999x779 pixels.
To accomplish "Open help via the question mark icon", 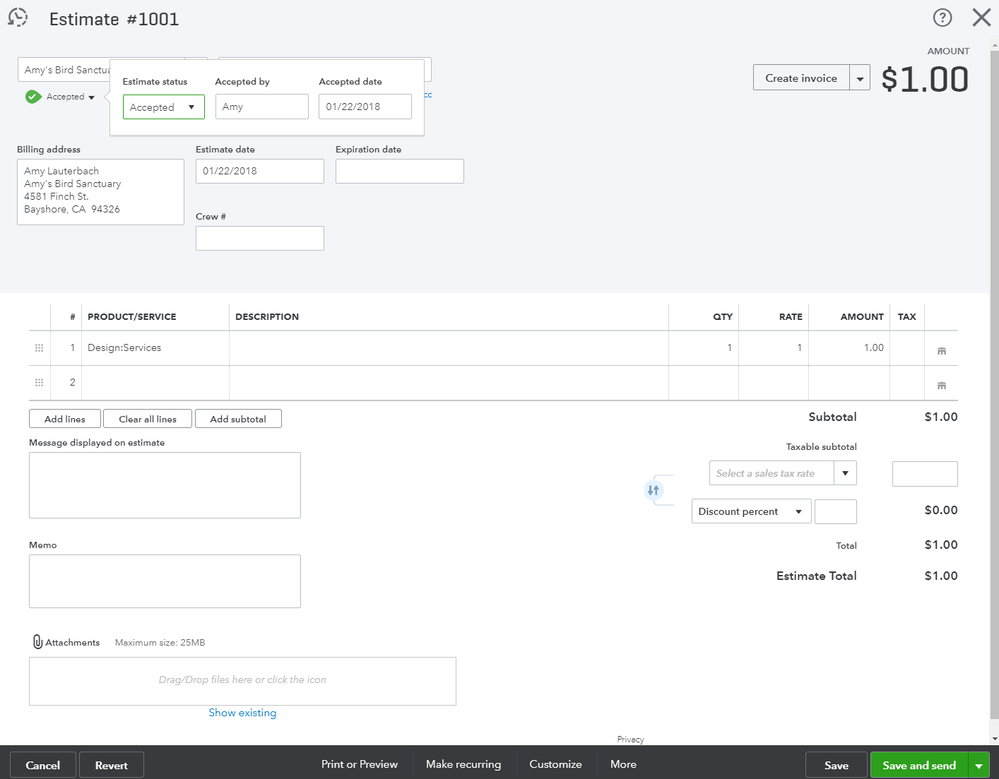I will 941,17.
